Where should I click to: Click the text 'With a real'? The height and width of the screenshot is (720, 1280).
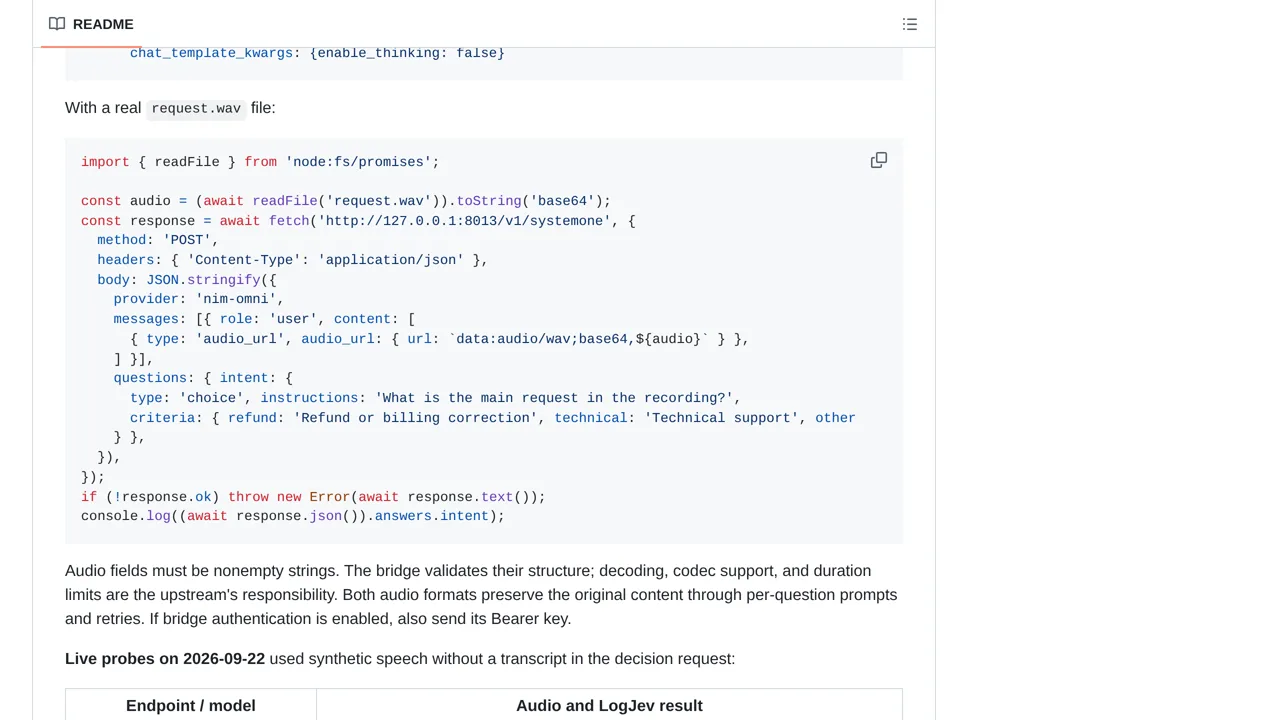click(x=103, y=108)
